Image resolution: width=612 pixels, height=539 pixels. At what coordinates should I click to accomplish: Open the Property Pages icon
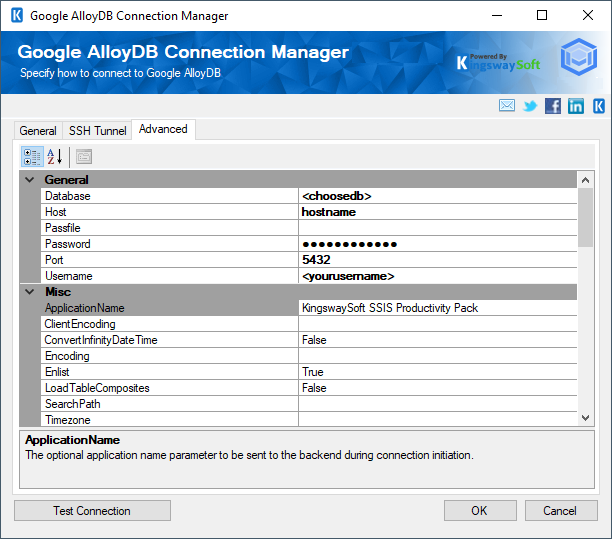84,157
